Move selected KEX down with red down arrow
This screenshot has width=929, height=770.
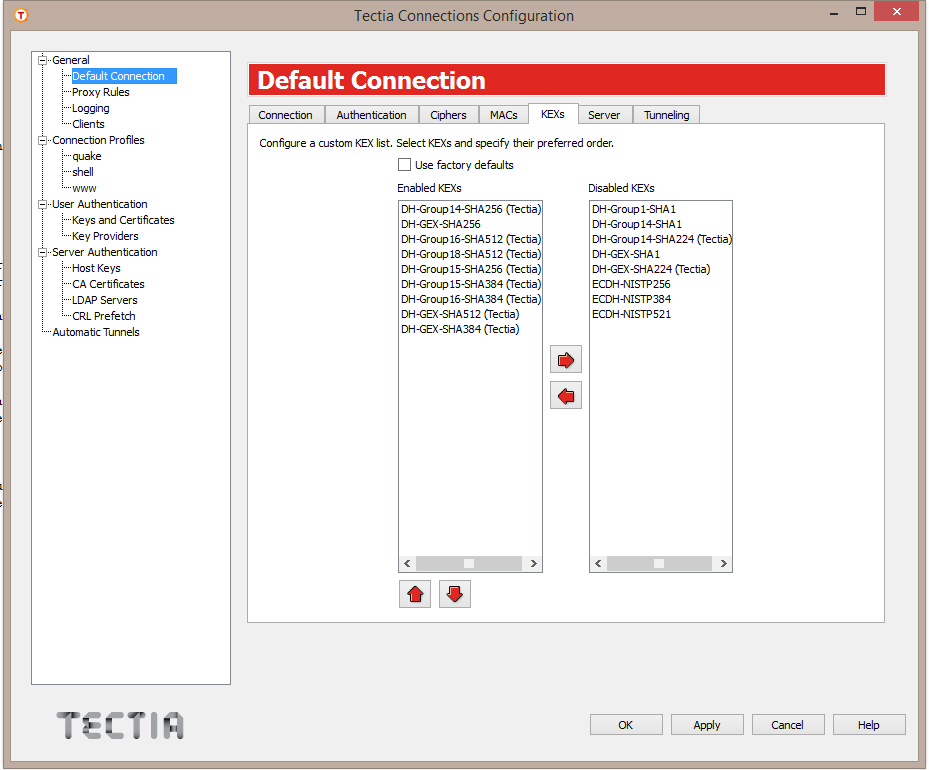(x=454, y=594)
